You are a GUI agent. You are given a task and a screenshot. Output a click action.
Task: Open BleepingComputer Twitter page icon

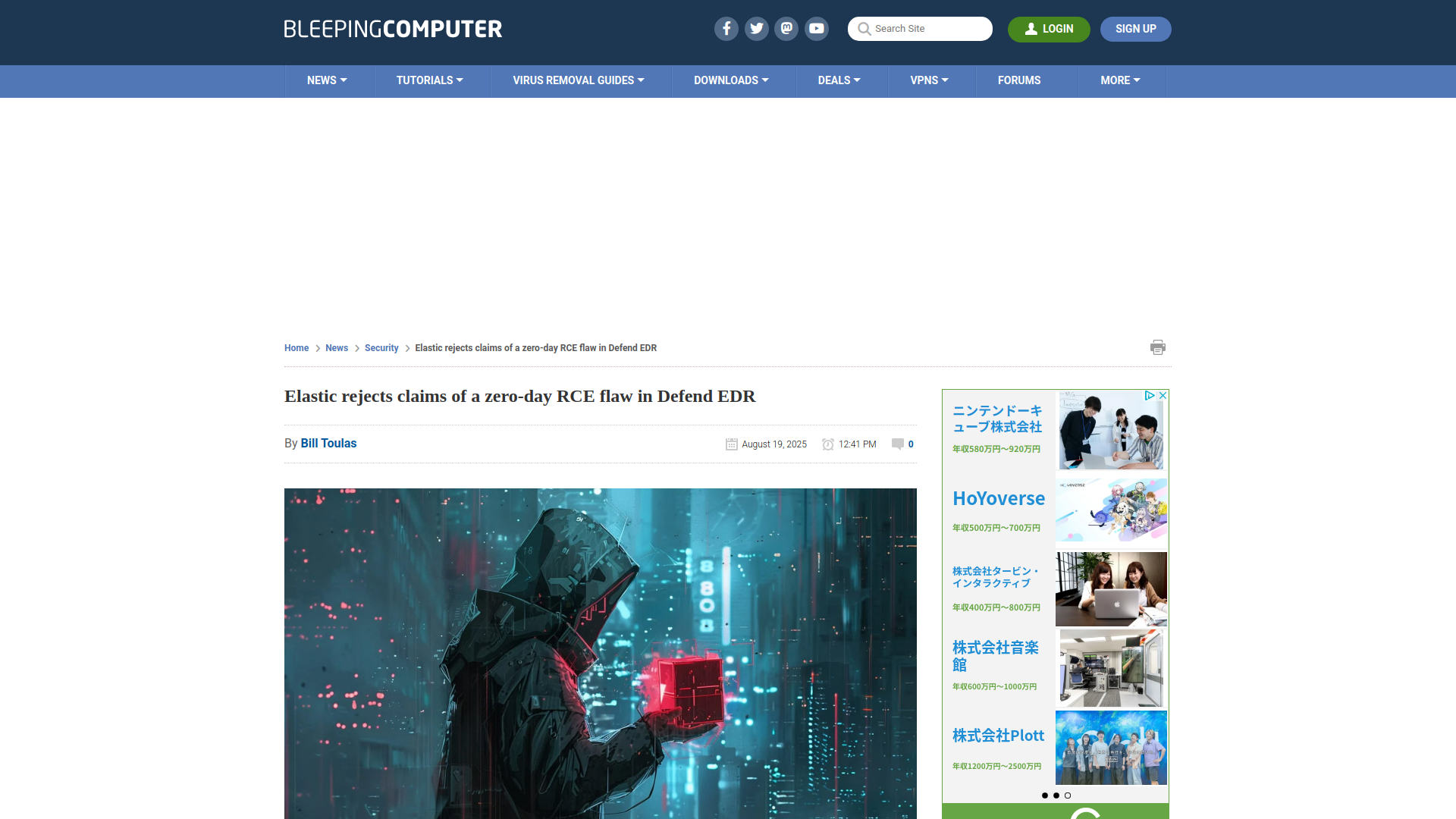756,29
